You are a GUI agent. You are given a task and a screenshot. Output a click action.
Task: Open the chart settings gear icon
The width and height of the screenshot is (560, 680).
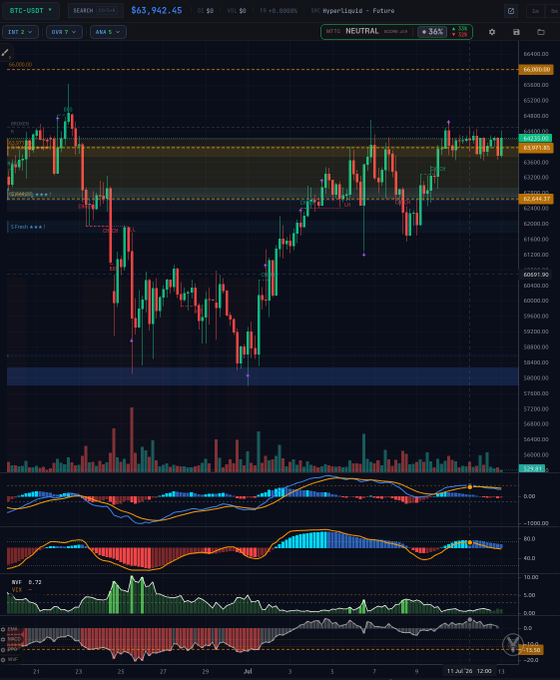(492, 32)
